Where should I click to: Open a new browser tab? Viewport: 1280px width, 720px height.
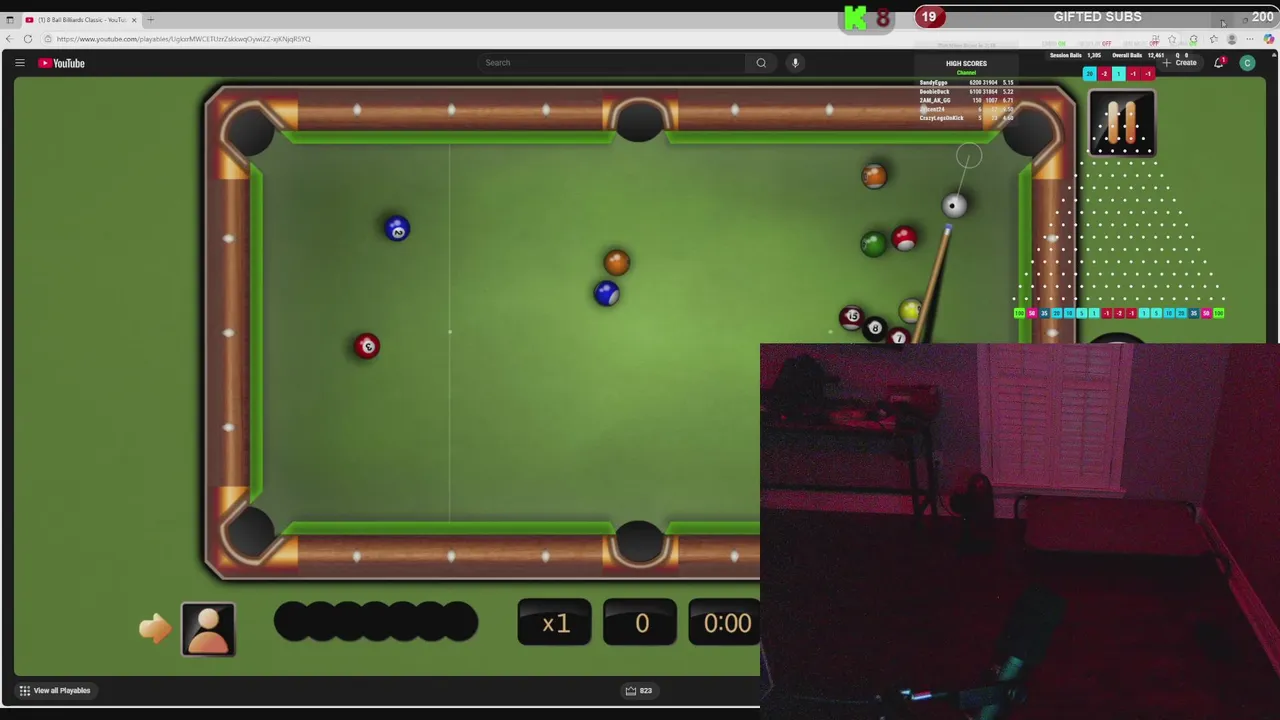tap(151, 20)
